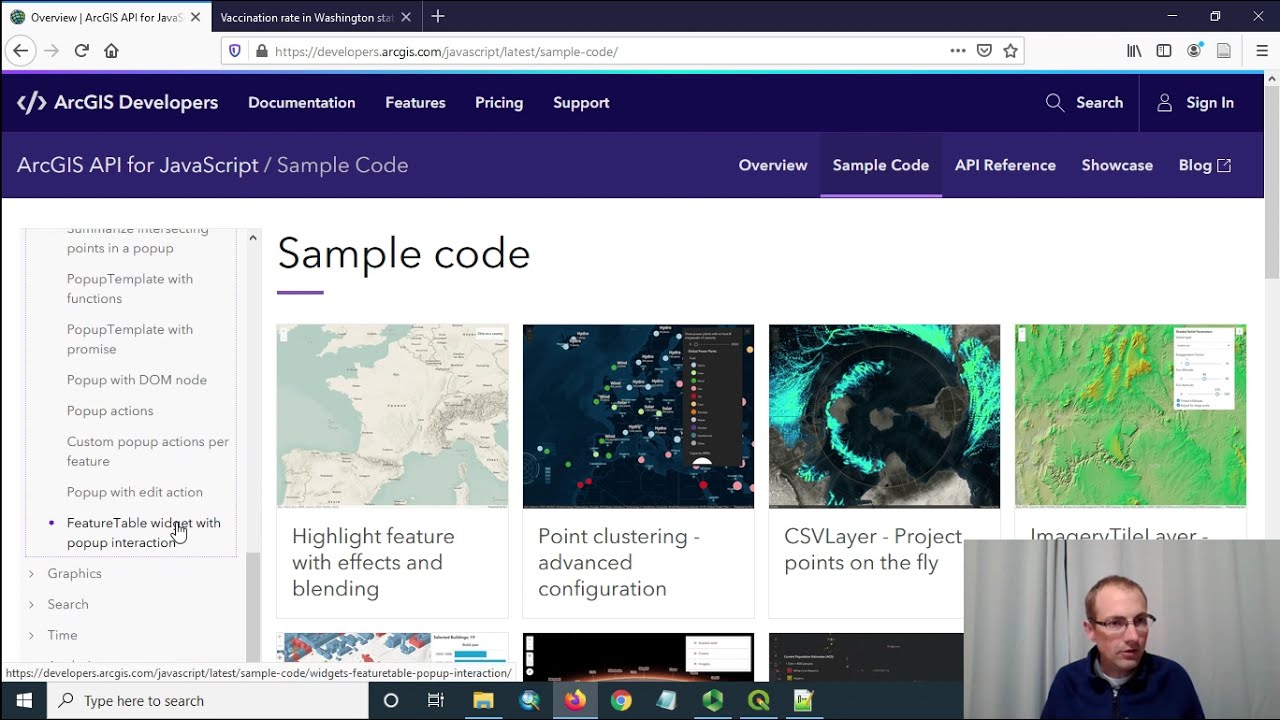Open Cortana circle icon
Viewport: 1280px width, 720px height.
[391, 701]
